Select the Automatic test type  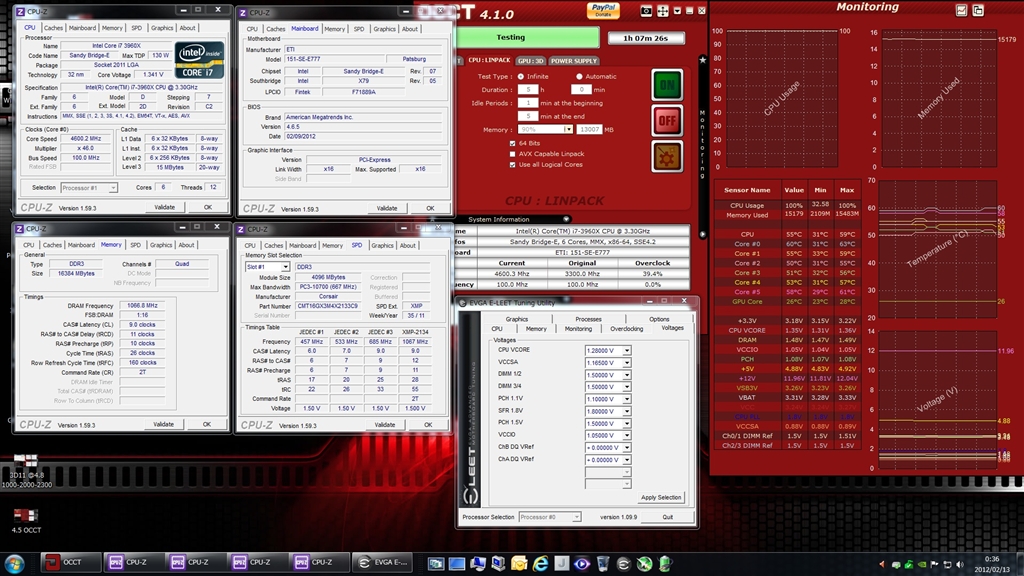(x=579, y=76)
